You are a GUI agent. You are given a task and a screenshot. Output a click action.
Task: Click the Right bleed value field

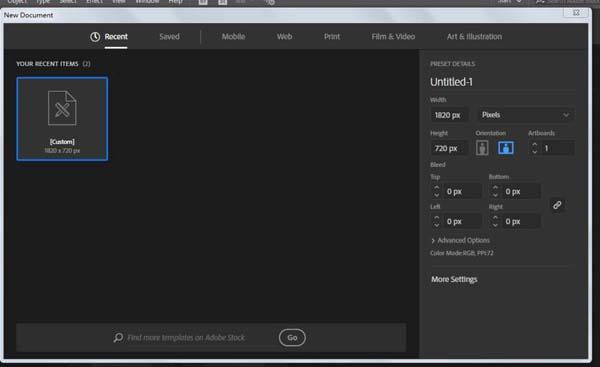pyautogui.click(x=521, y=221)
